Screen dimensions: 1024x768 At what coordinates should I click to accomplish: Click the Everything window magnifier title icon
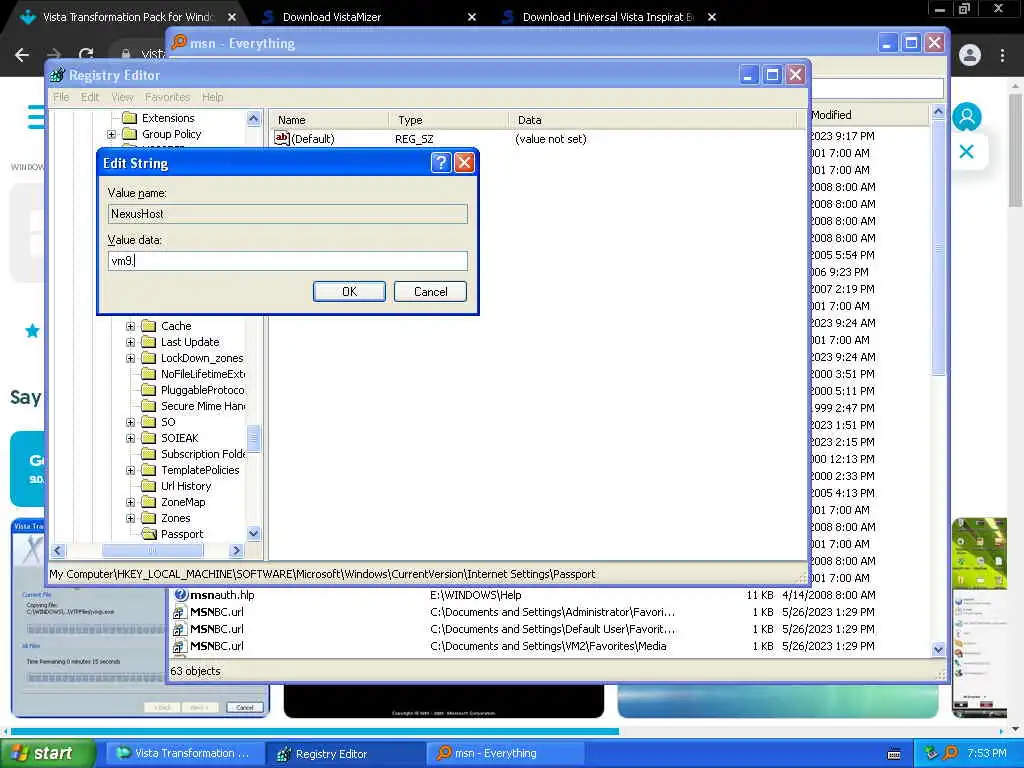[178, 42]
